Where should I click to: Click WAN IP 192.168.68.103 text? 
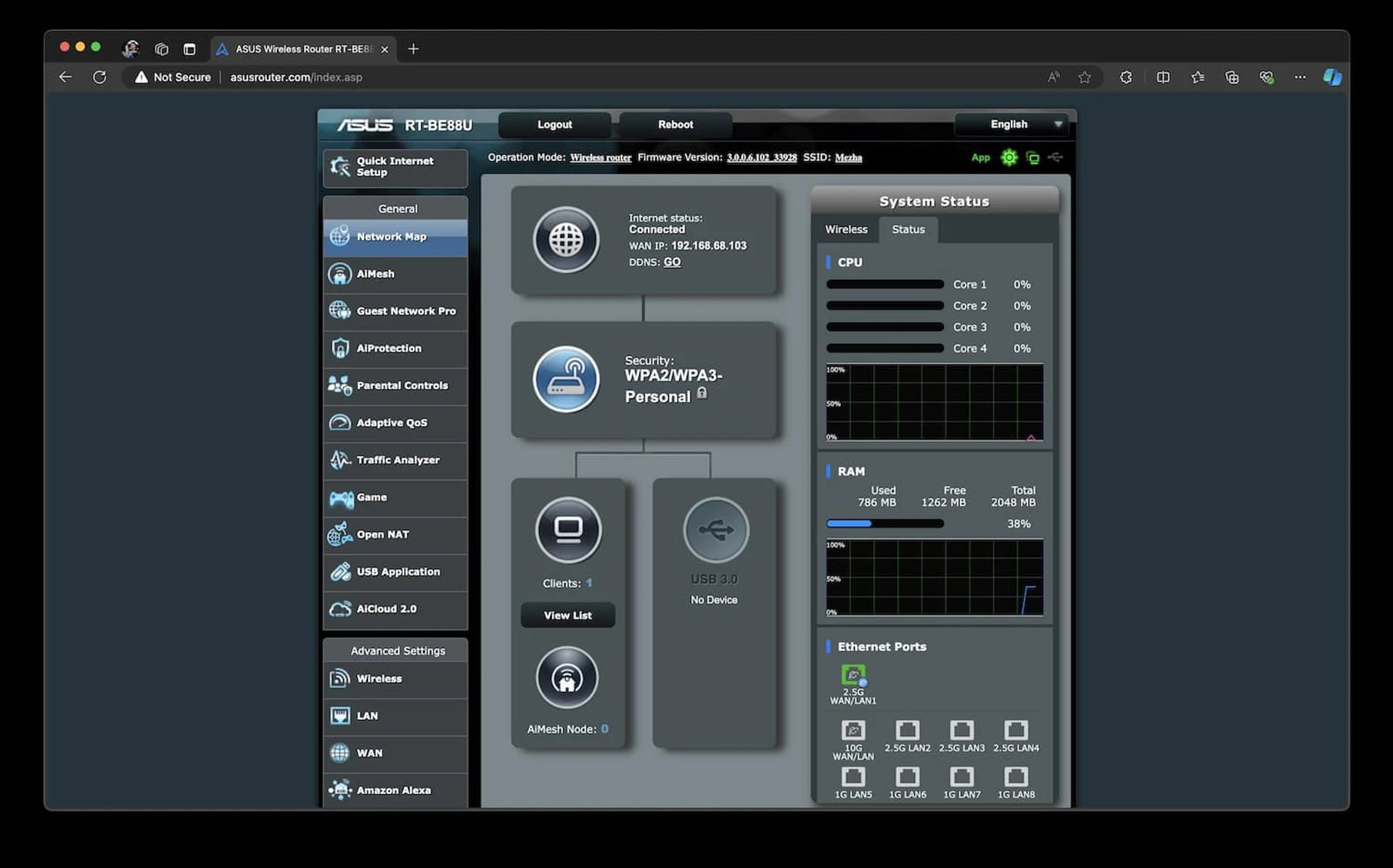pyautogui.click(x=708, y=246)
